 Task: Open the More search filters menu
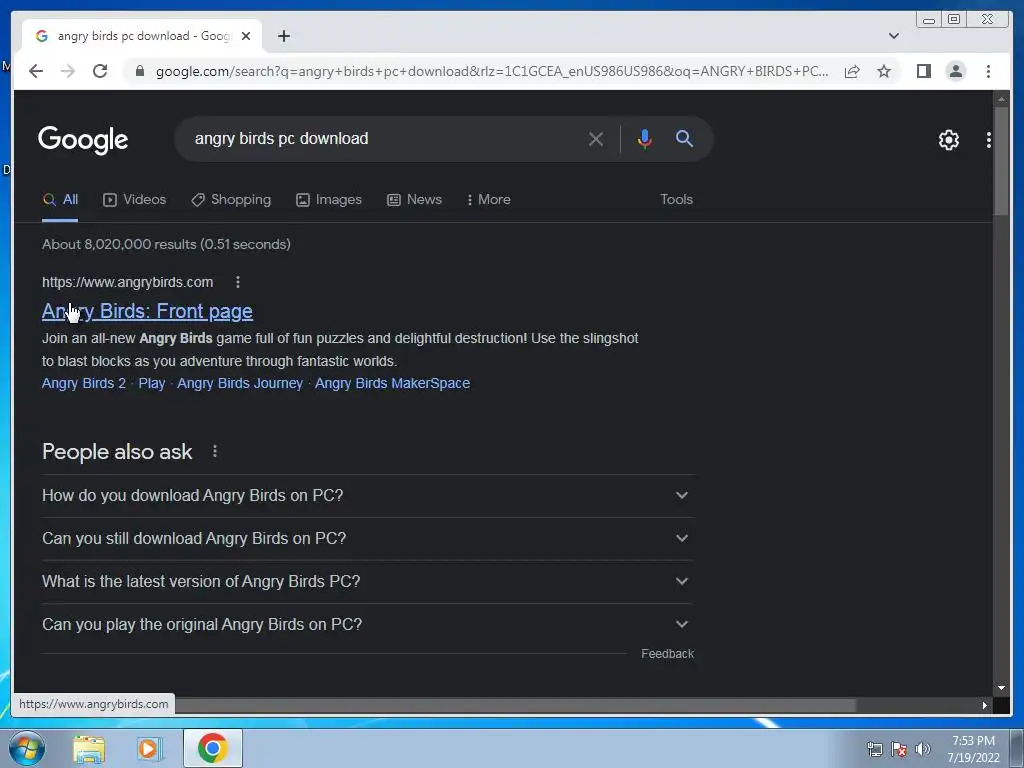pos(488,200)
